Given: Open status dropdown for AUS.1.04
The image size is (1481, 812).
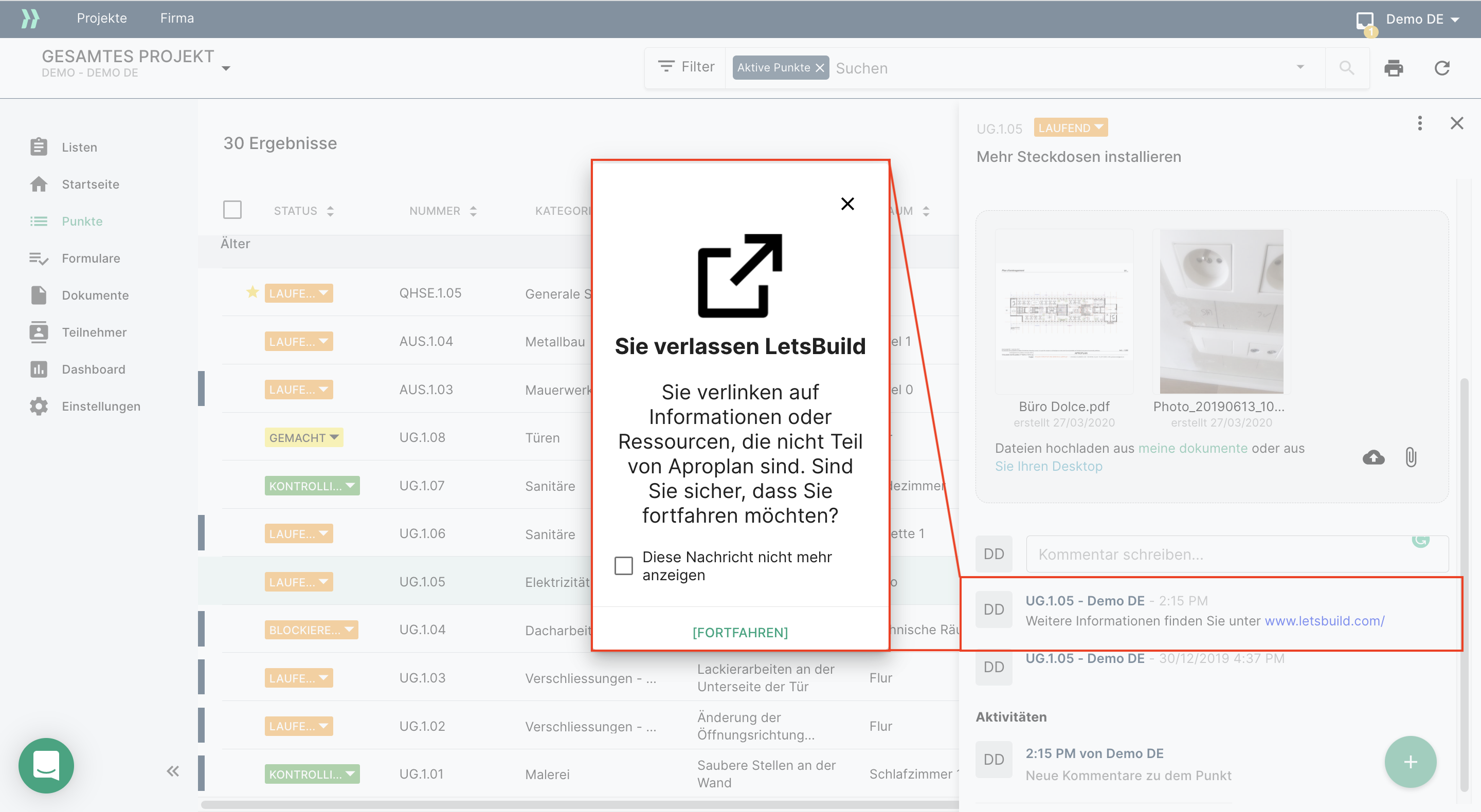Looking at the screenshot, I should (298, 341).
